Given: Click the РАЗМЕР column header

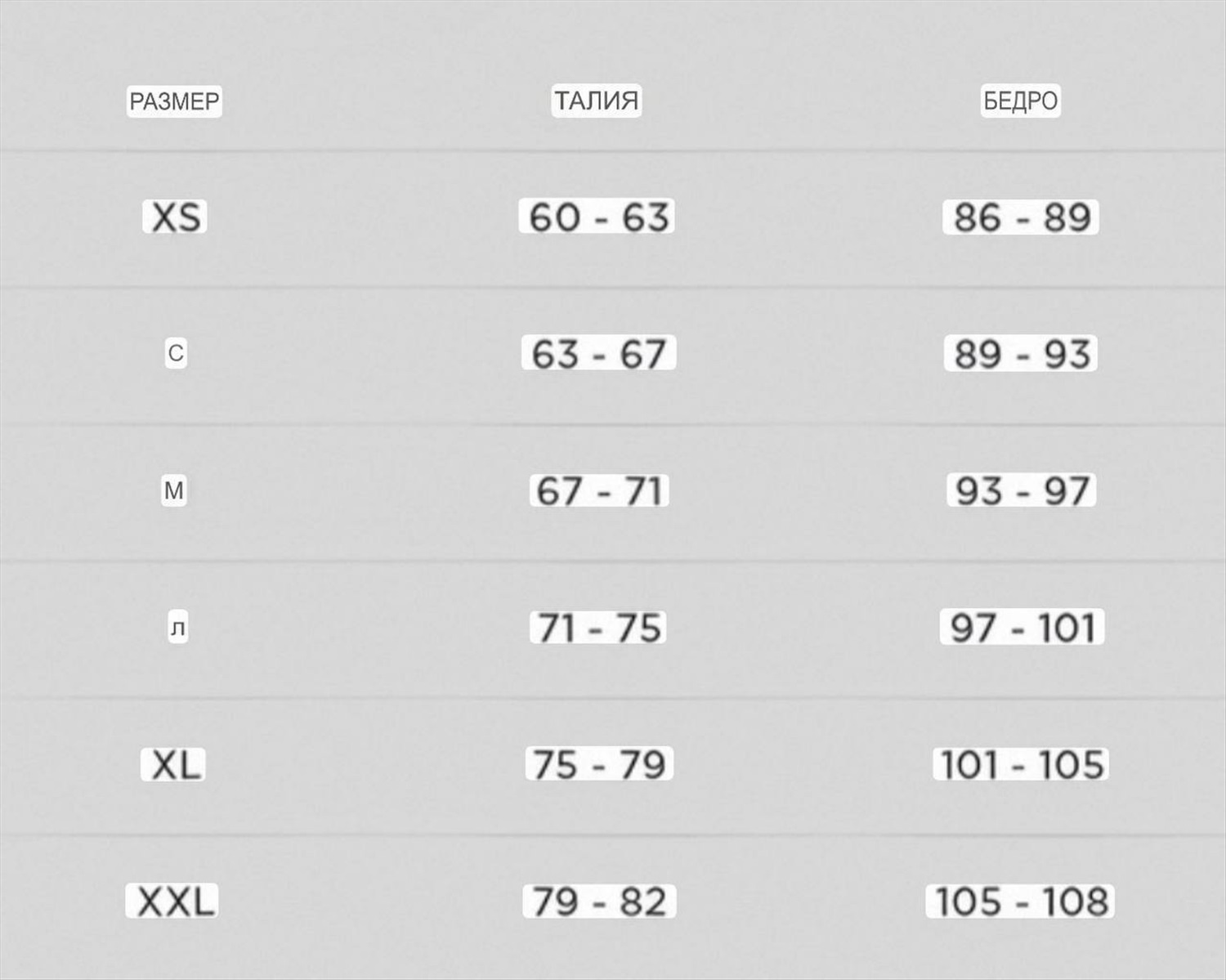Looking at the screenshot, I should [x=174, y=101].
